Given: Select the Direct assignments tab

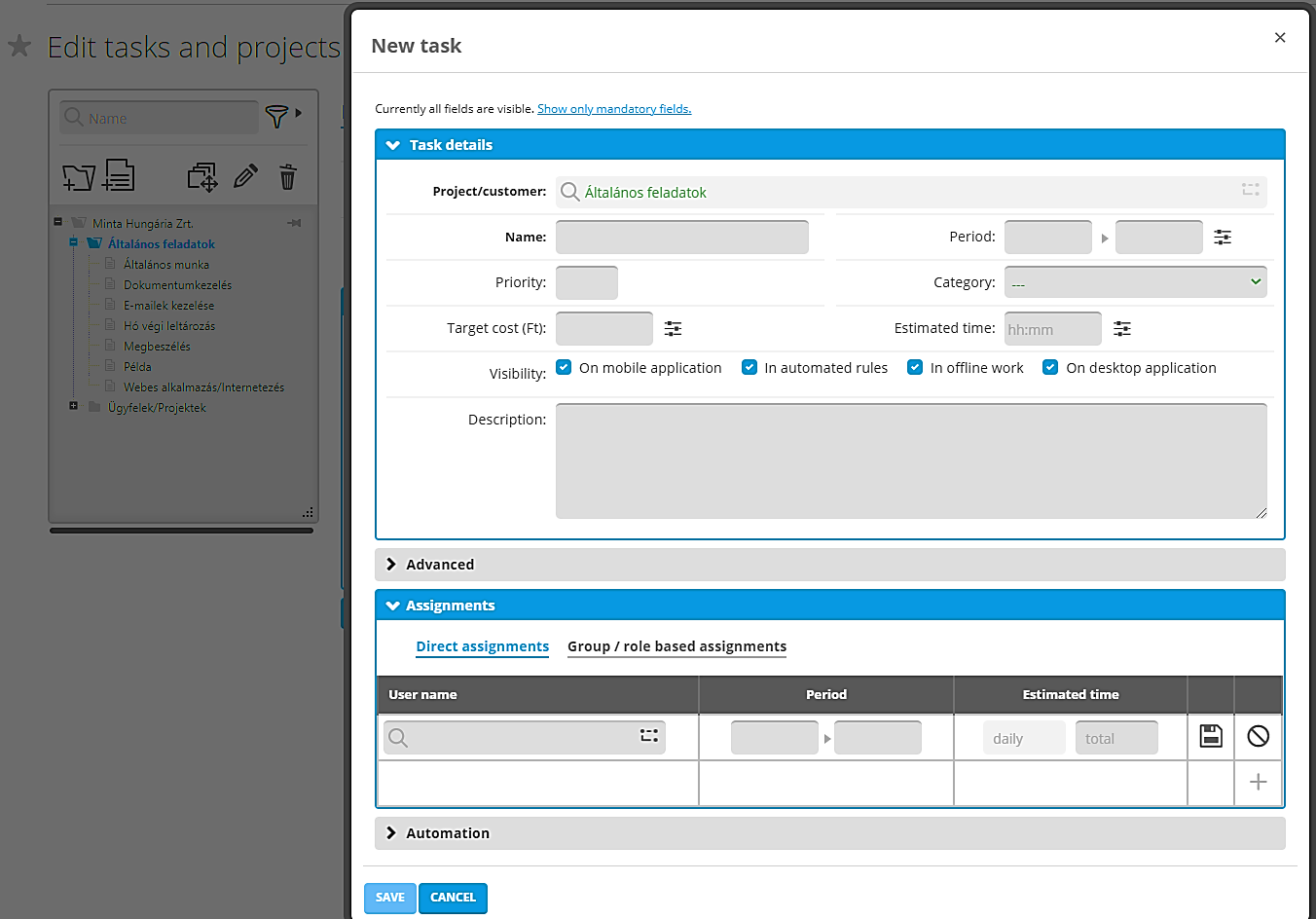Looking at the screenshot, I should click(482, 646).
